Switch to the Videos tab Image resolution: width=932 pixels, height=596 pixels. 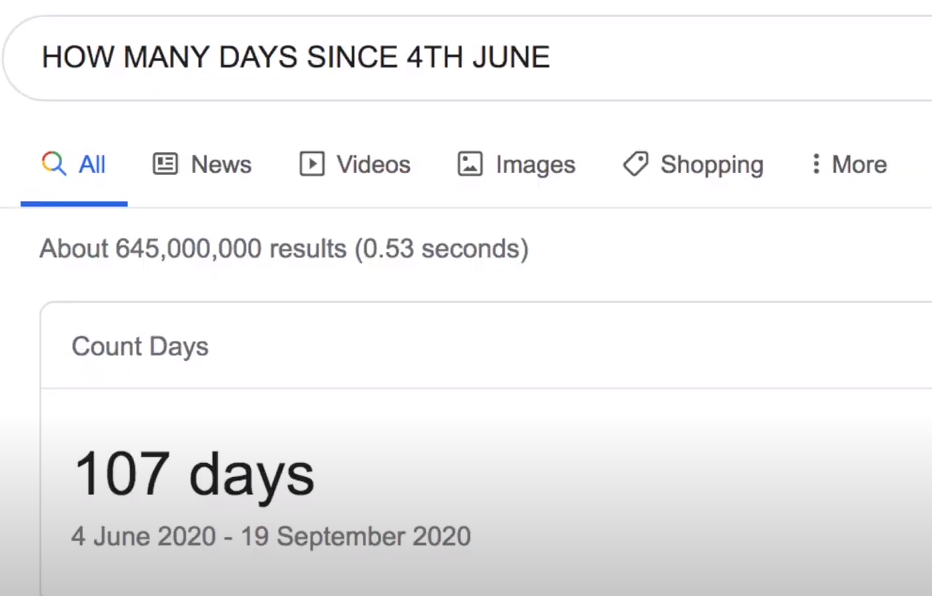(355, 164)
